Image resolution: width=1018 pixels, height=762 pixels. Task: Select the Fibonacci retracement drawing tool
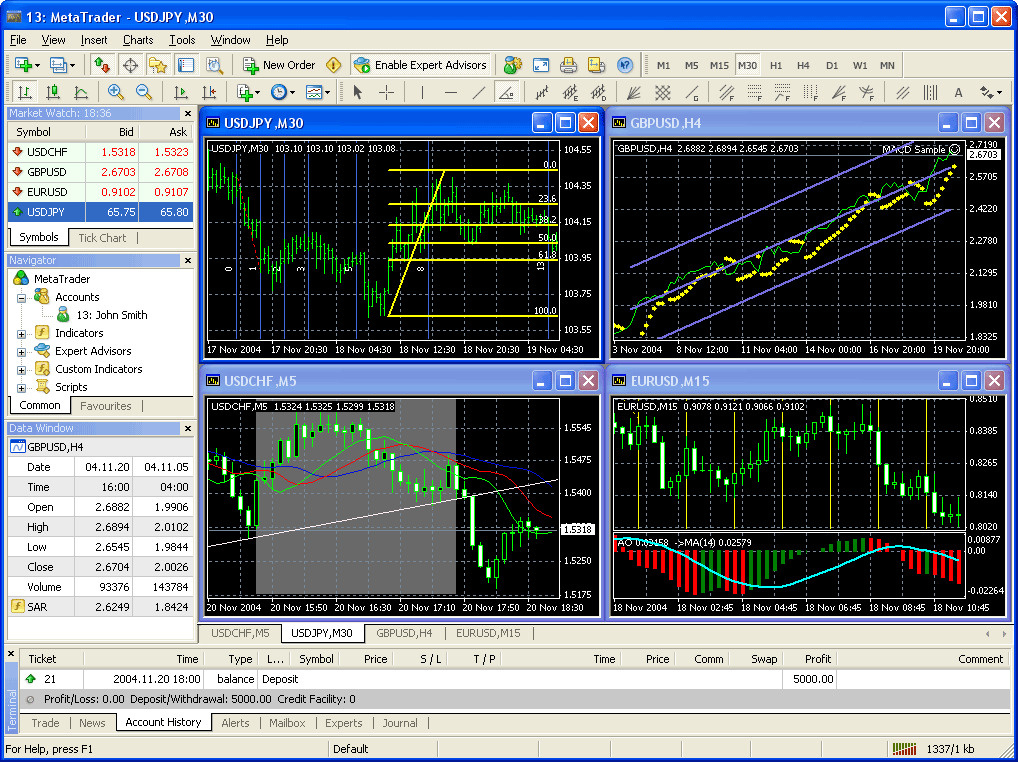pos(727,92)
